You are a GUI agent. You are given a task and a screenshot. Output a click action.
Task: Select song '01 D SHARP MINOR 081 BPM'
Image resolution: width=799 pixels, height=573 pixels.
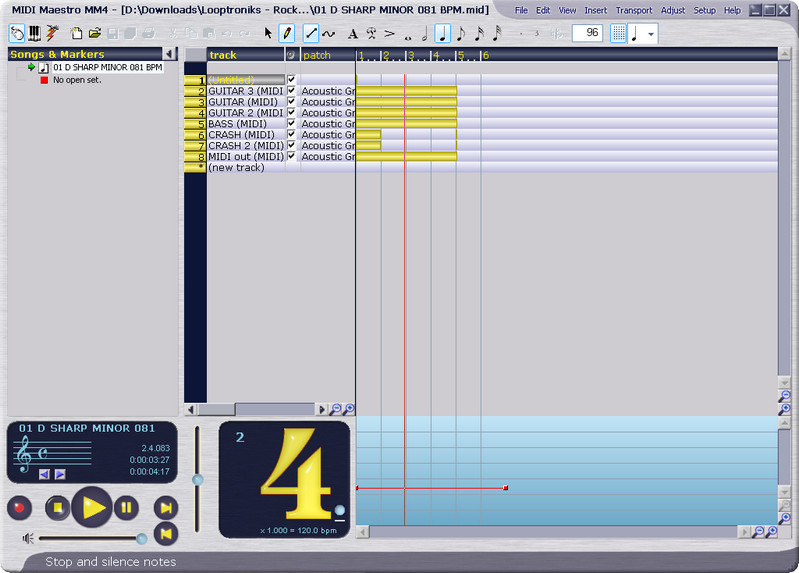click(107, 67)
